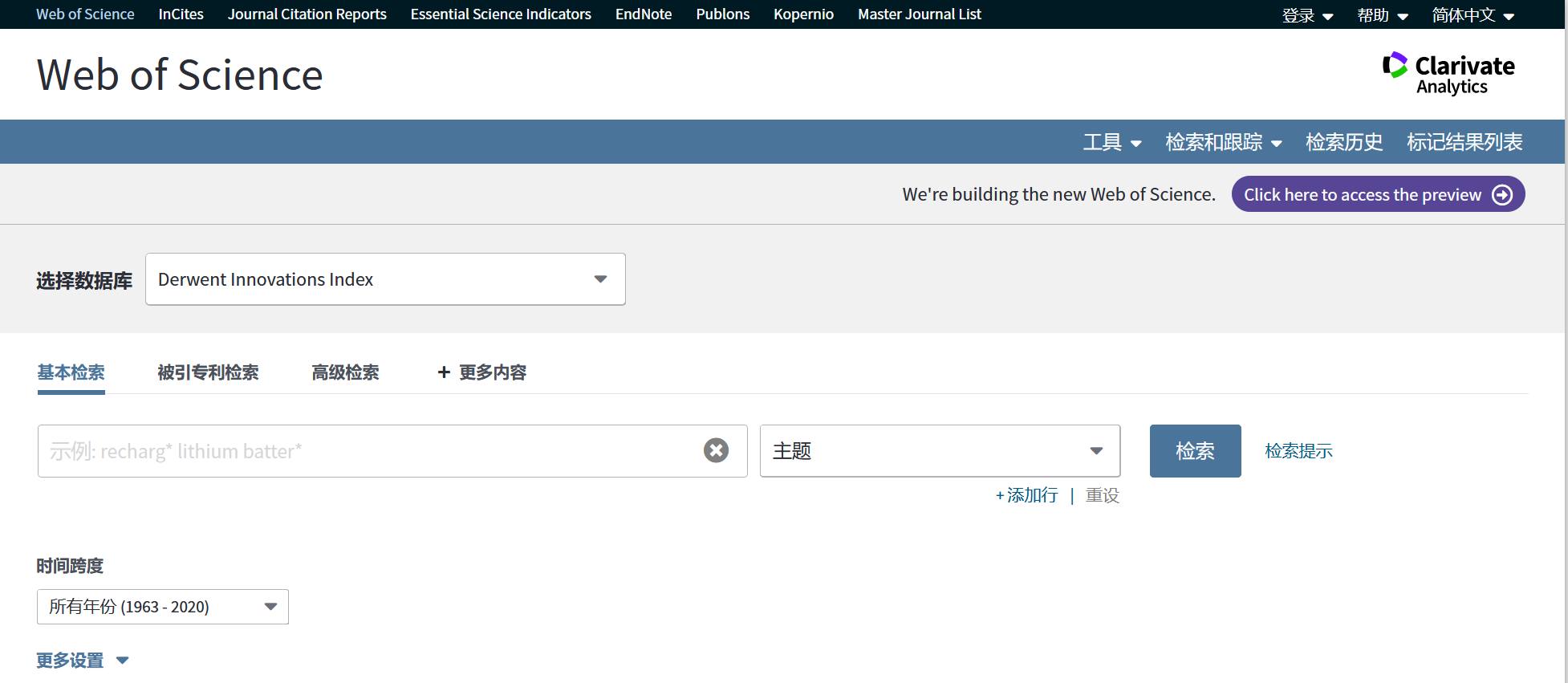Viewport: 1568px width, 683px height.
Task: Open the 工具 tools menu
Action: pyautogui.click(x=1112, y=142)
